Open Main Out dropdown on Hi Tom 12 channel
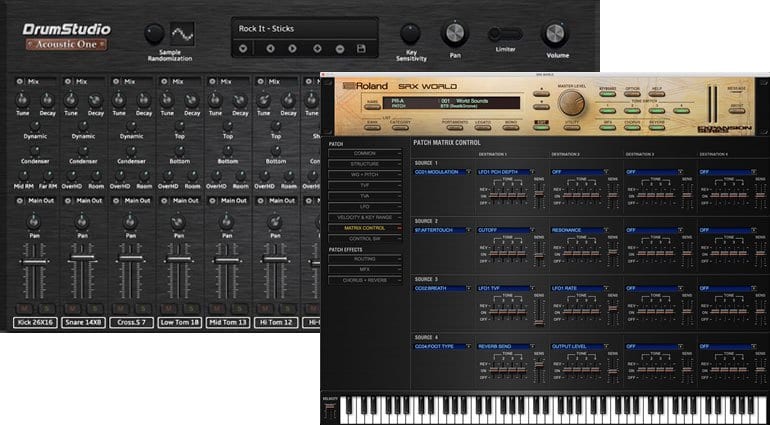The height and width of the screenshot is (425, 770). tap(277, 200)
